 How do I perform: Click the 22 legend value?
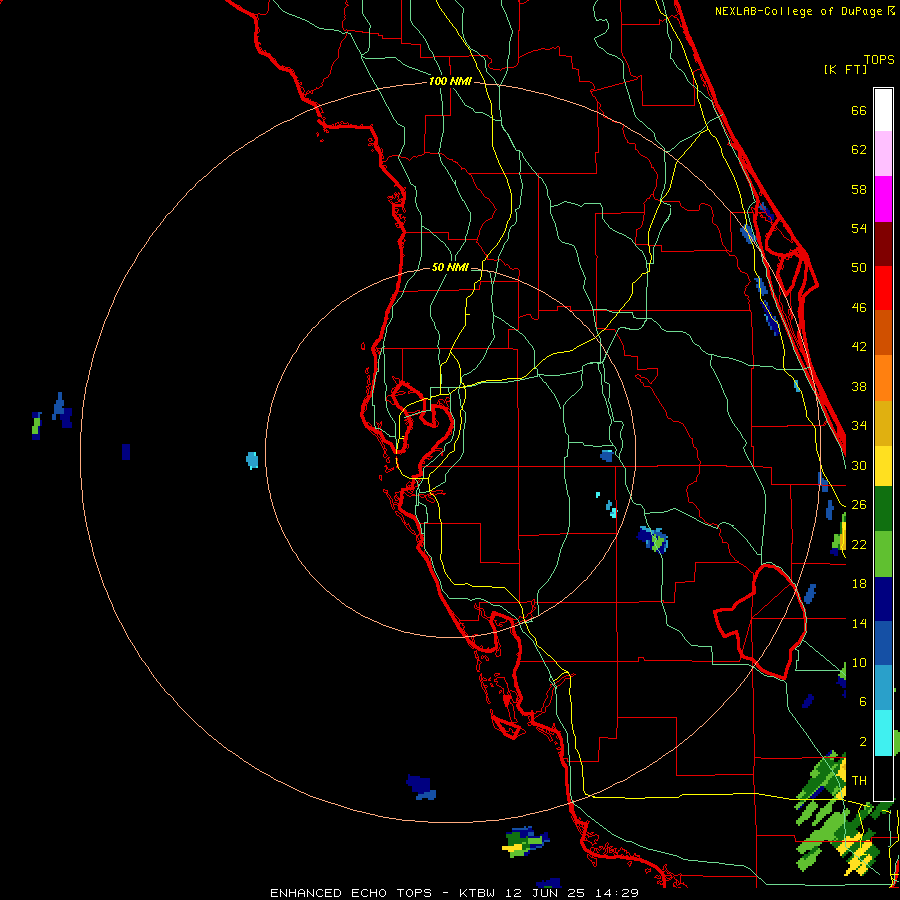click(x=859, y=544)
